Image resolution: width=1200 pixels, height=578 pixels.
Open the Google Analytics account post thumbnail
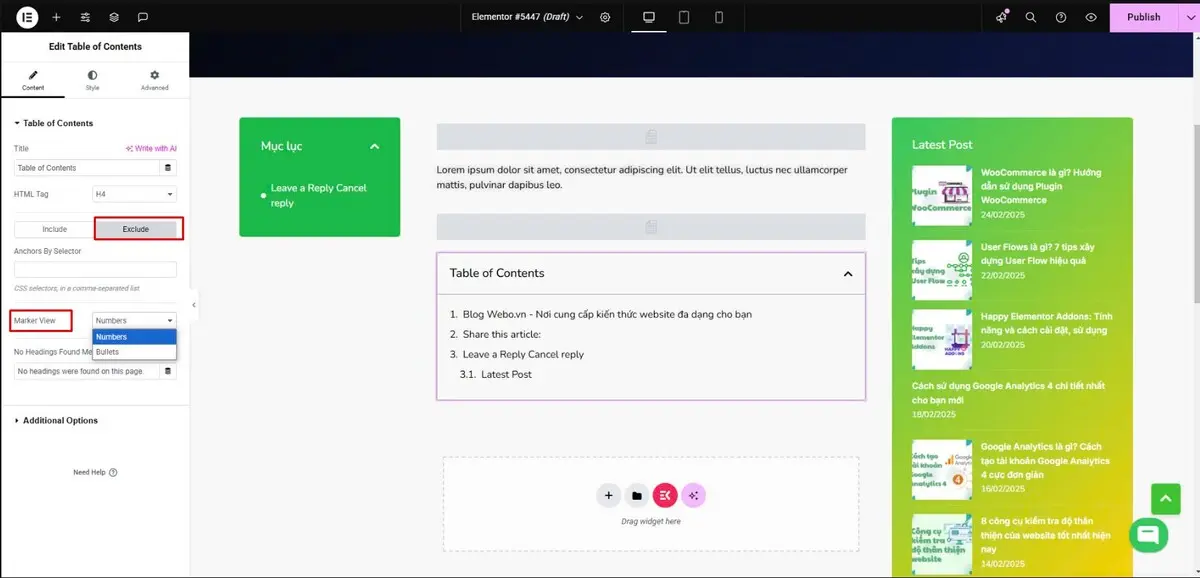941,469
